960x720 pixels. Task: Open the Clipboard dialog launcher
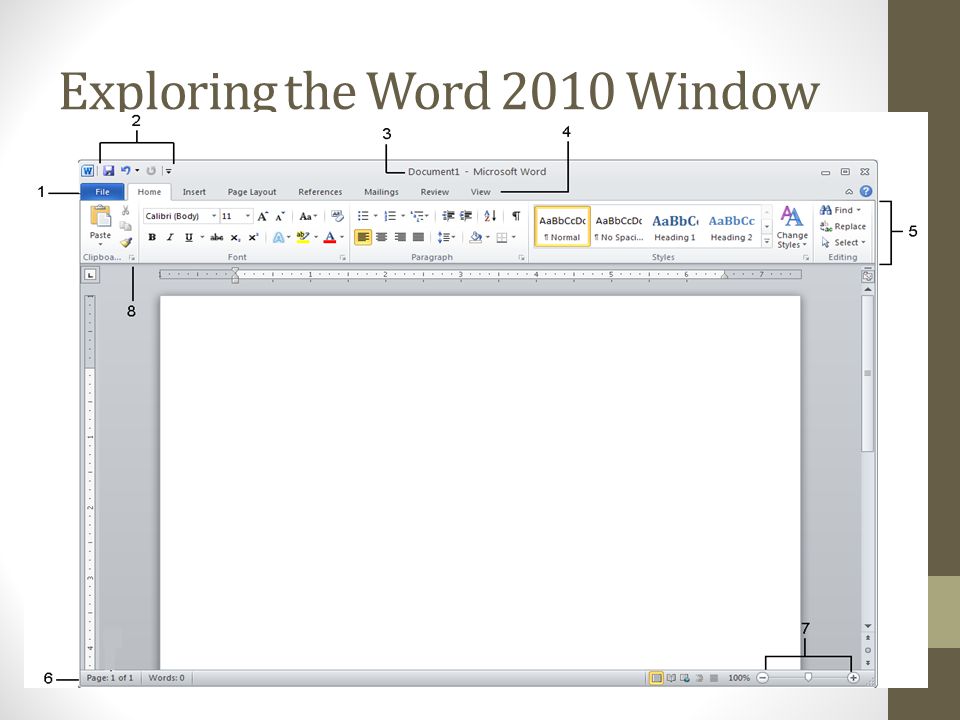click(132, 258)
